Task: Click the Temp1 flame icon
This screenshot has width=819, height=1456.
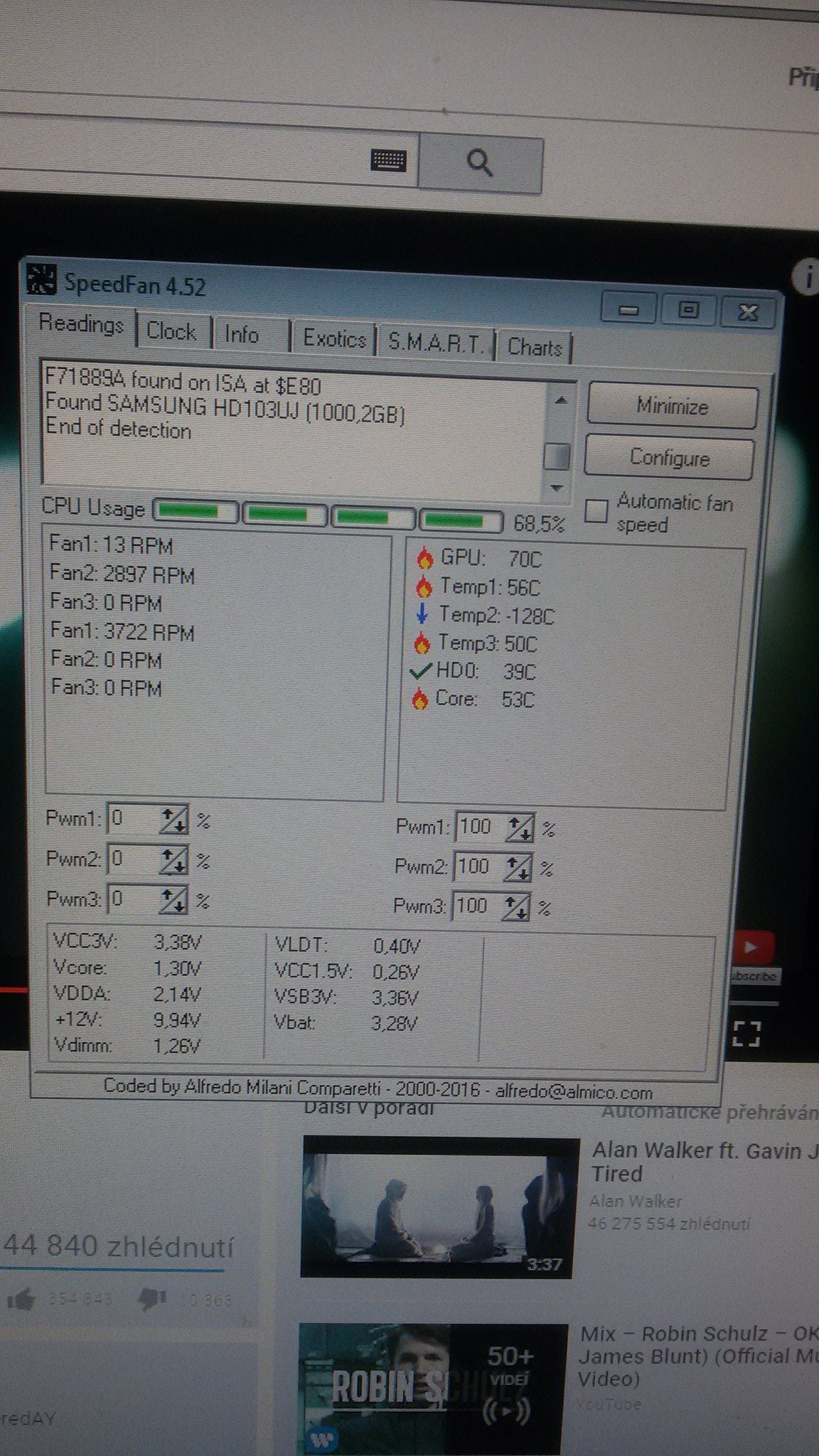Action: tap(424, 587)
